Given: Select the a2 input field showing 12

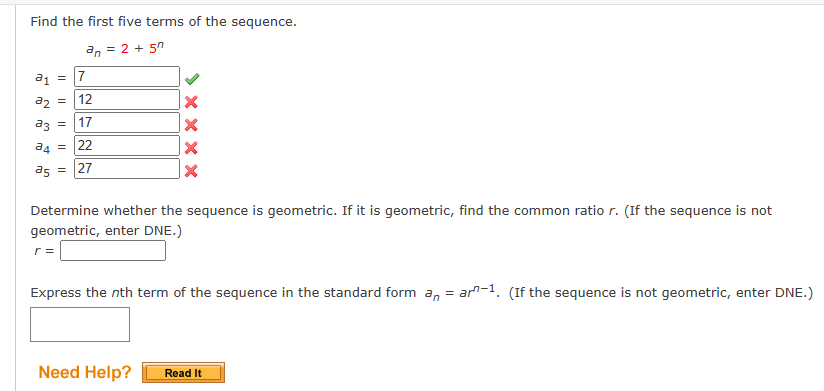Looking at the screenshot, I should pos(127,99).
